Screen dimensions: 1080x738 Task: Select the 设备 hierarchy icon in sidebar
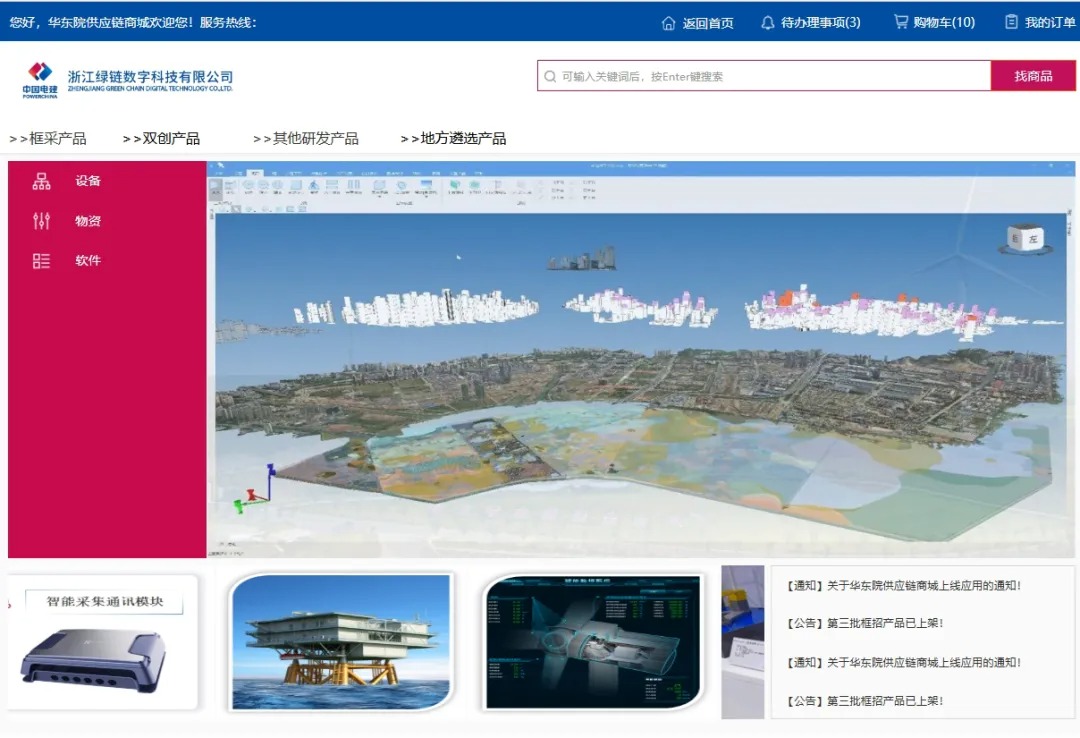click(x=41, y=181)
